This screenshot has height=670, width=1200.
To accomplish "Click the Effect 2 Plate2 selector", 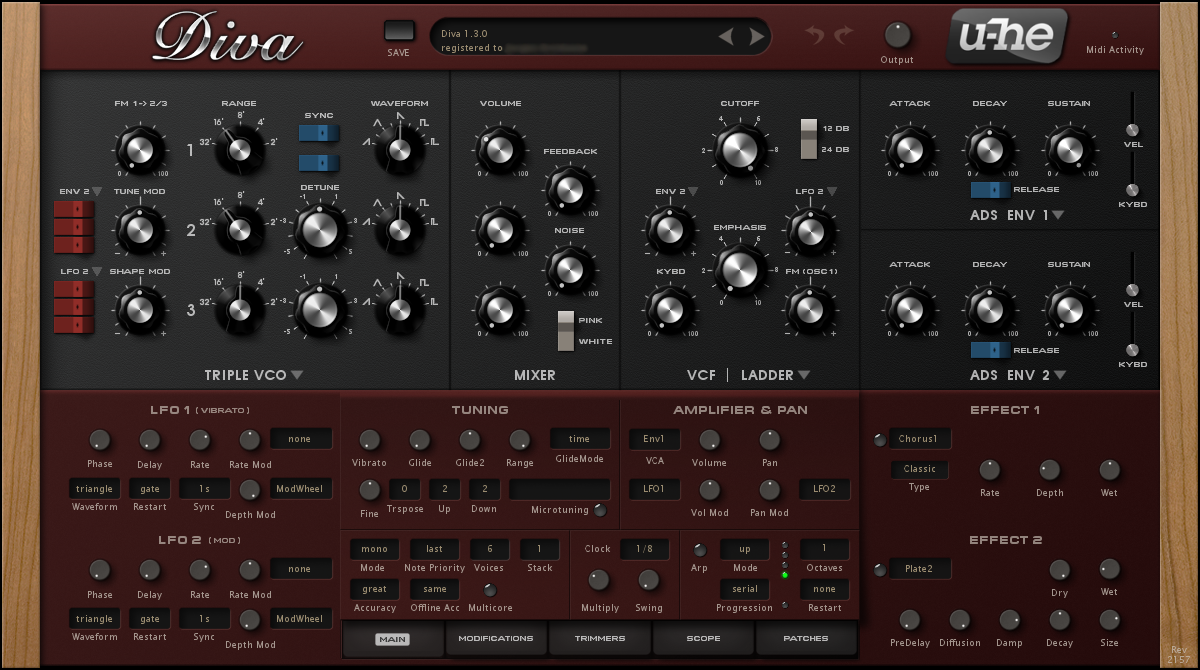I will pyautogui.click(x=920, y=569).
